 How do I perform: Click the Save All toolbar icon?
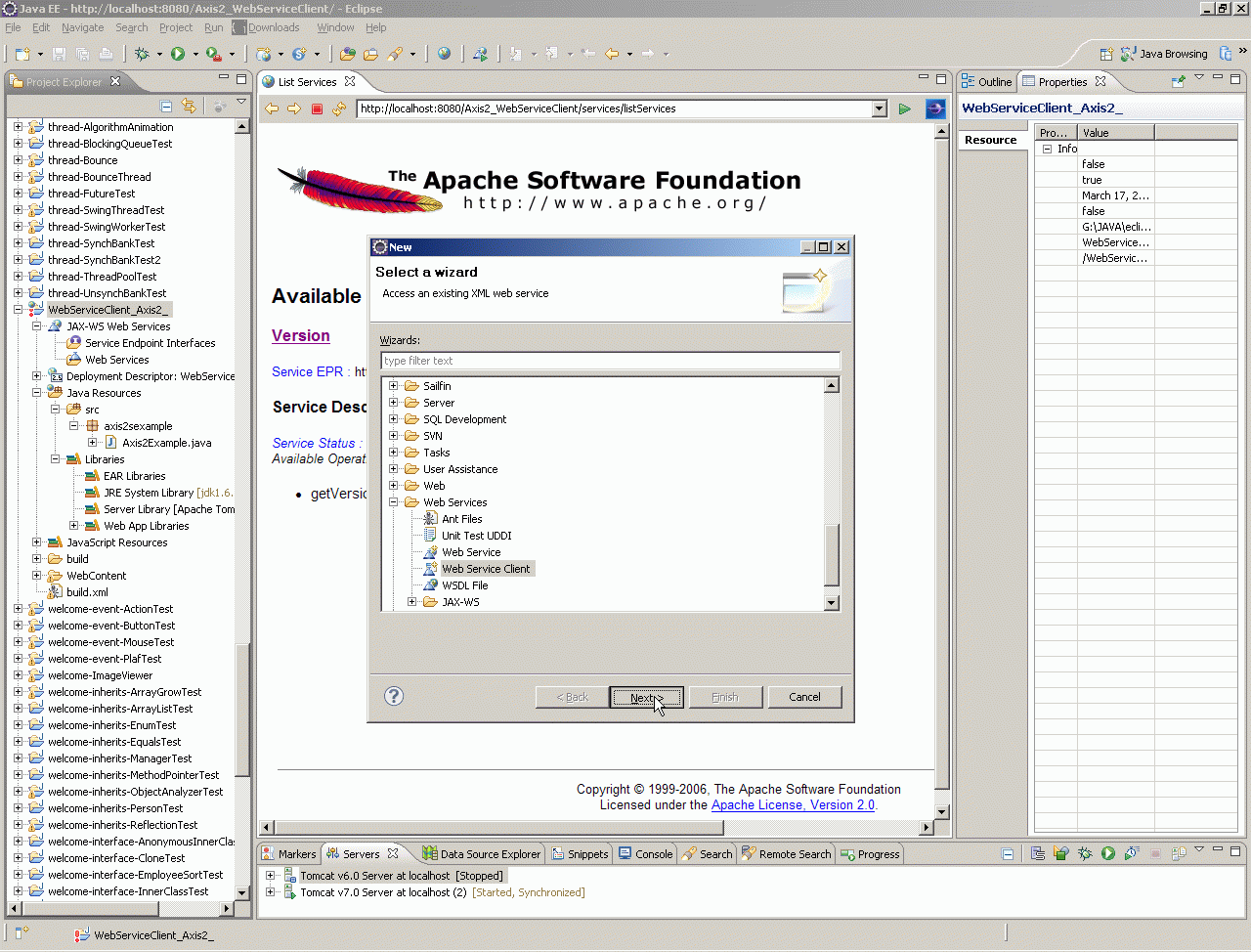[82, 54]
